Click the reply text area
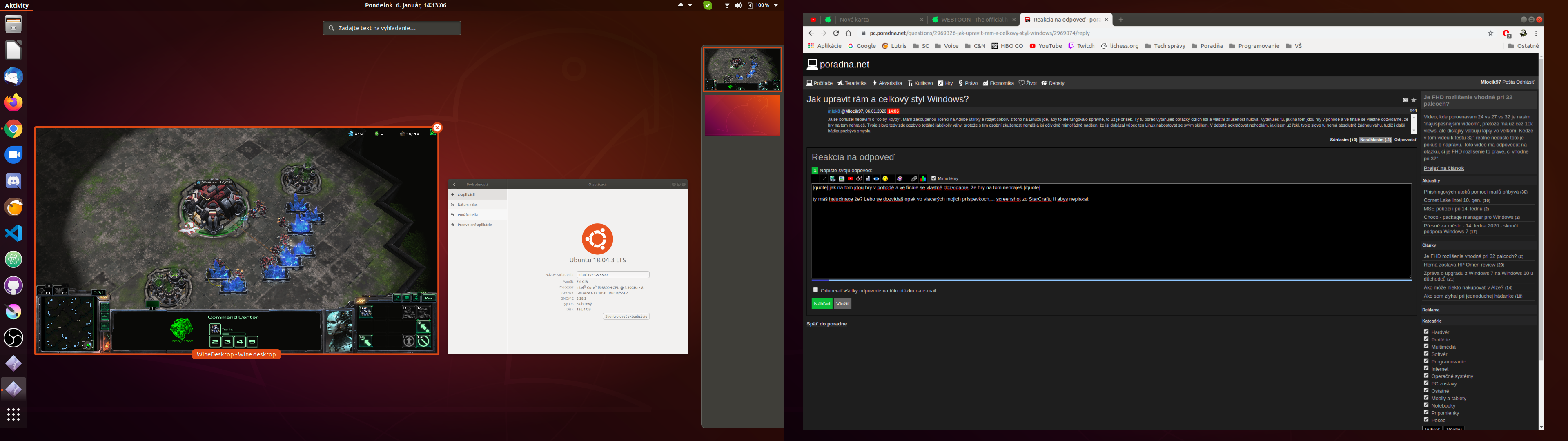Image resolution: width=1568 pixels, height=441 pixels. pyautogui.click(x=1111, y=238)
